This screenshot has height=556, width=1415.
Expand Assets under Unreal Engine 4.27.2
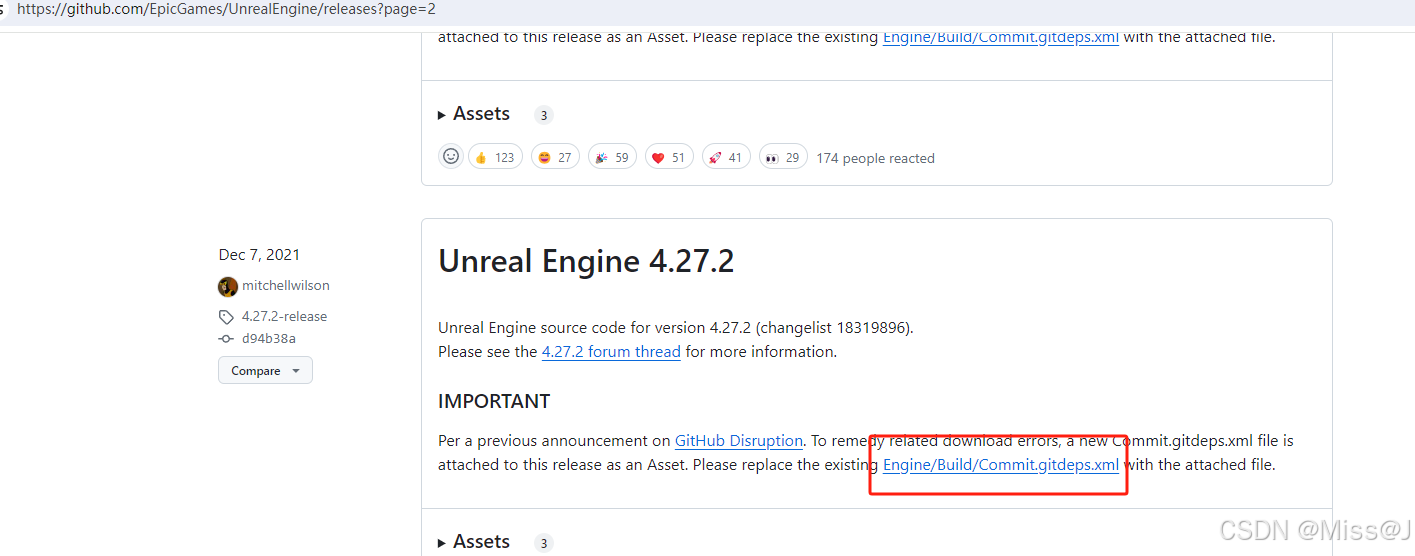point(474,541)
